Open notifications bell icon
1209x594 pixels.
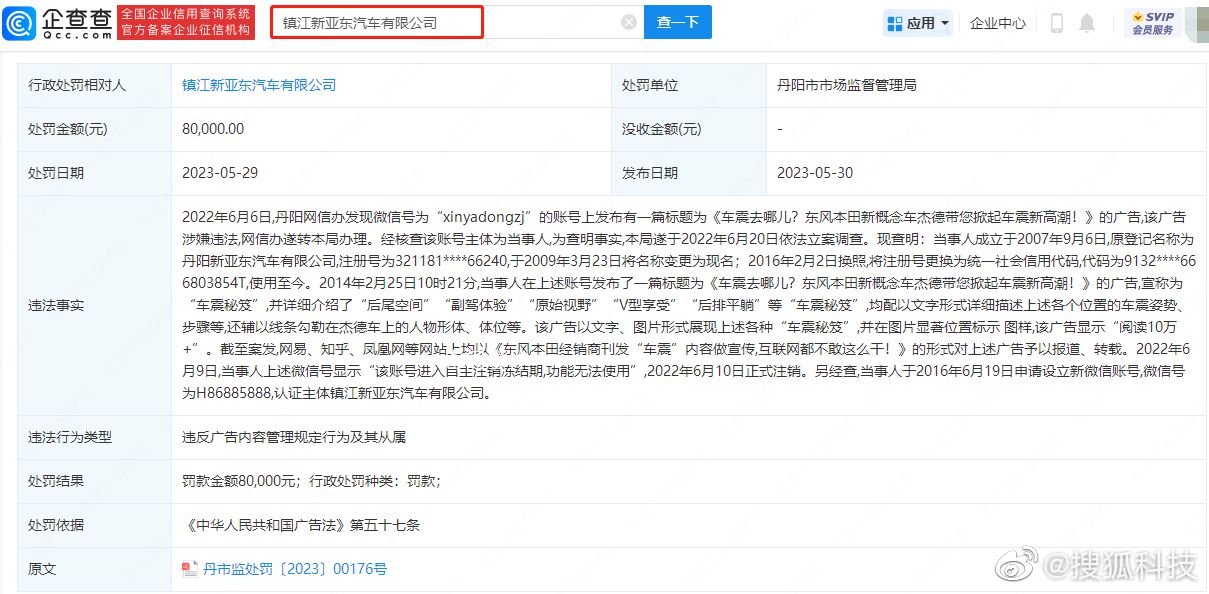[x=1087, y=23]
